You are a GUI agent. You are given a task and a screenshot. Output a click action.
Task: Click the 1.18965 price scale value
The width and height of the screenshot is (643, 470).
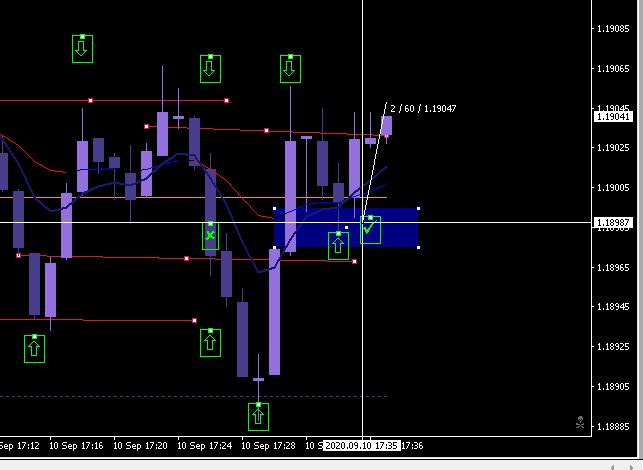tap(613, 268)
